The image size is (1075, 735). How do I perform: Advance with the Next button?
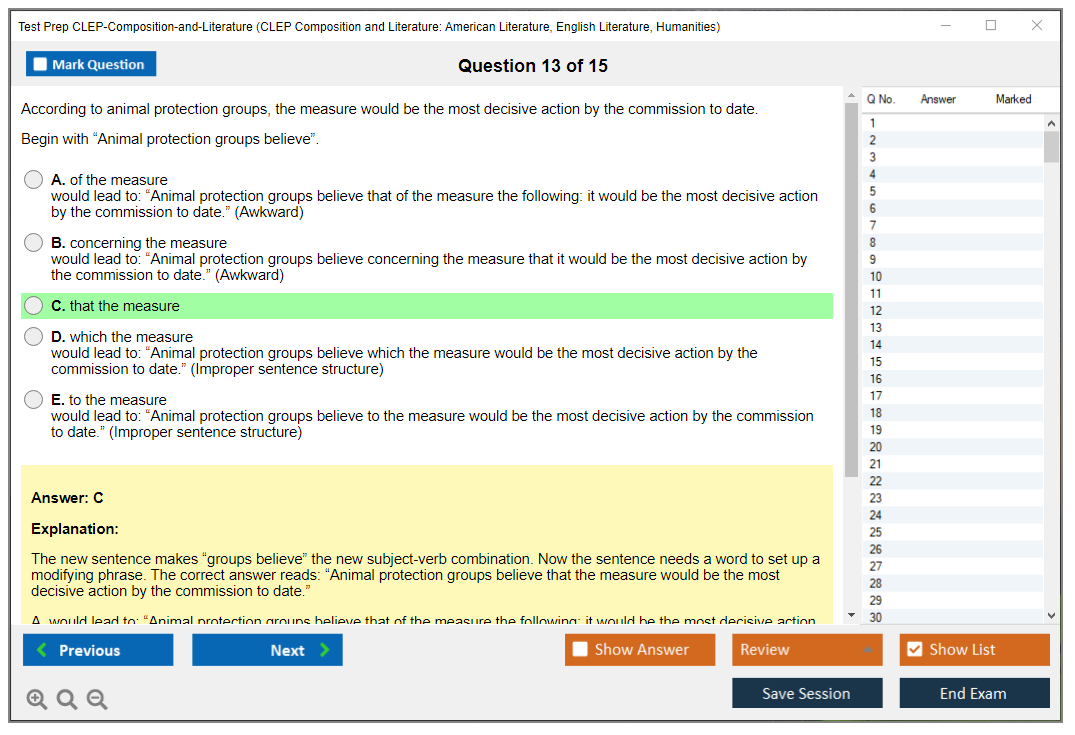[267, 650]
